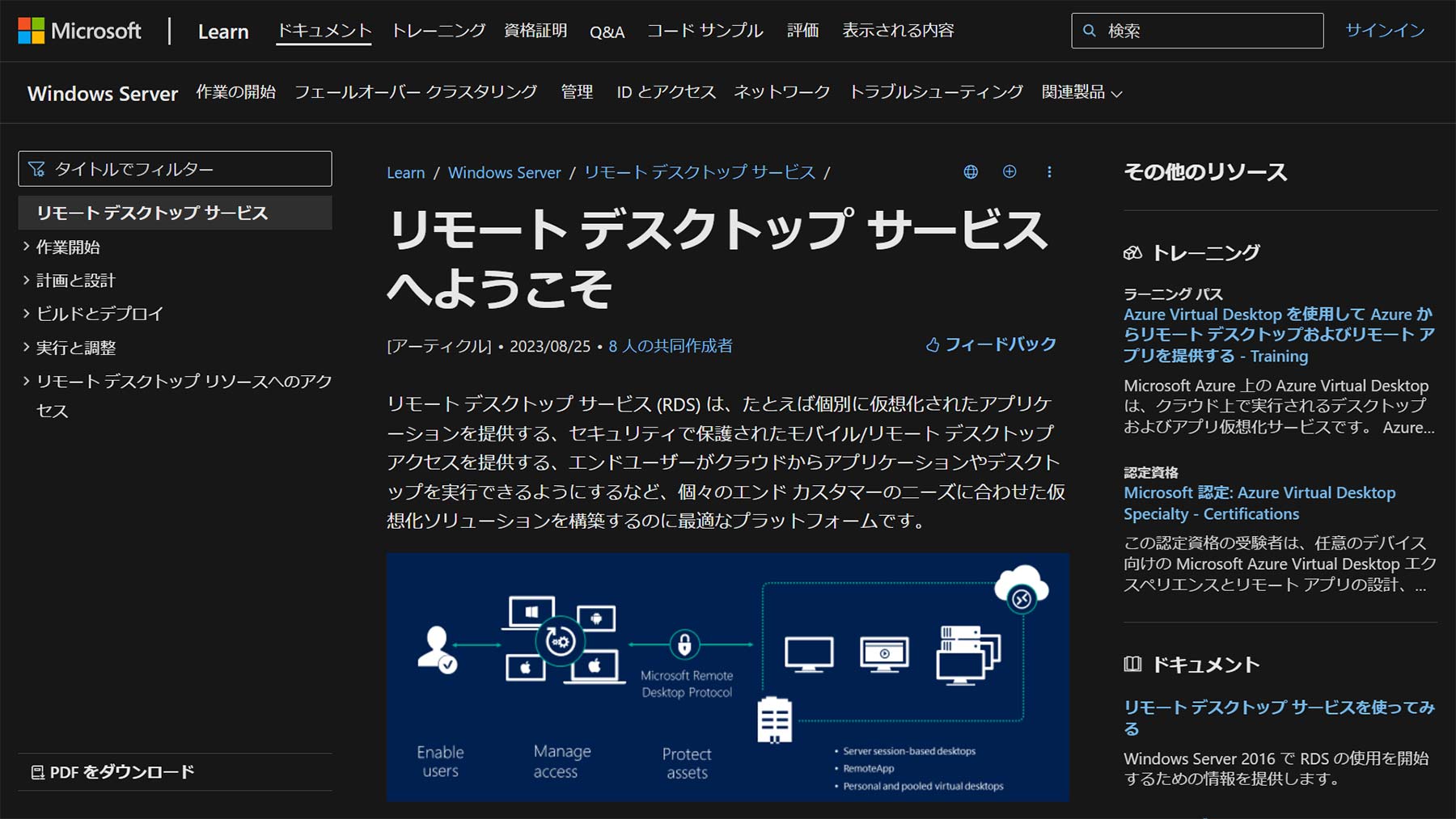Select リモート デスクトップ サービス sidebar item
This screenshot has width=1456, height=819.
175,213
